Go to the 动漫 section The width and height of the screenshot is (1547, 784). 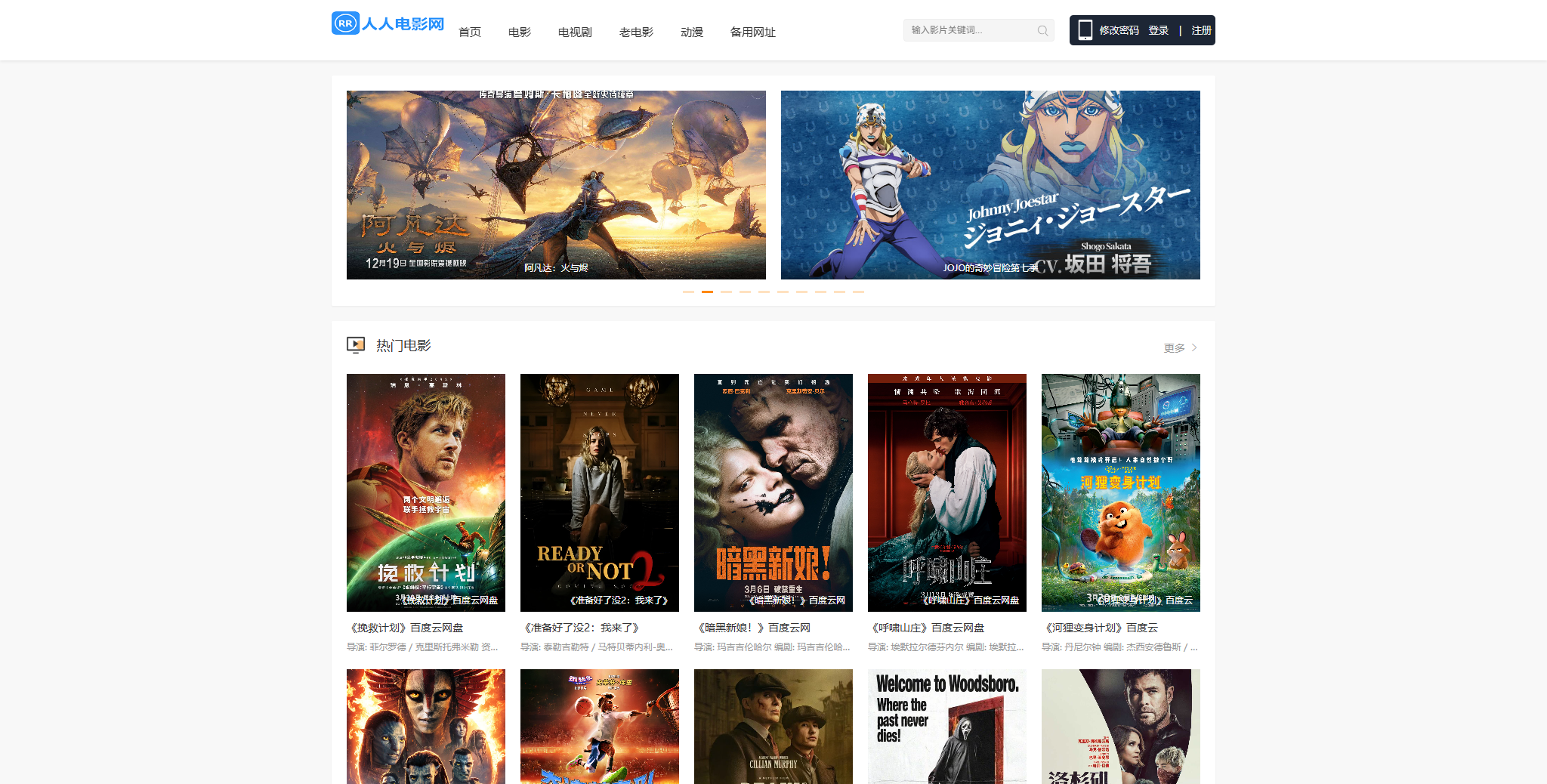[691, 32]
